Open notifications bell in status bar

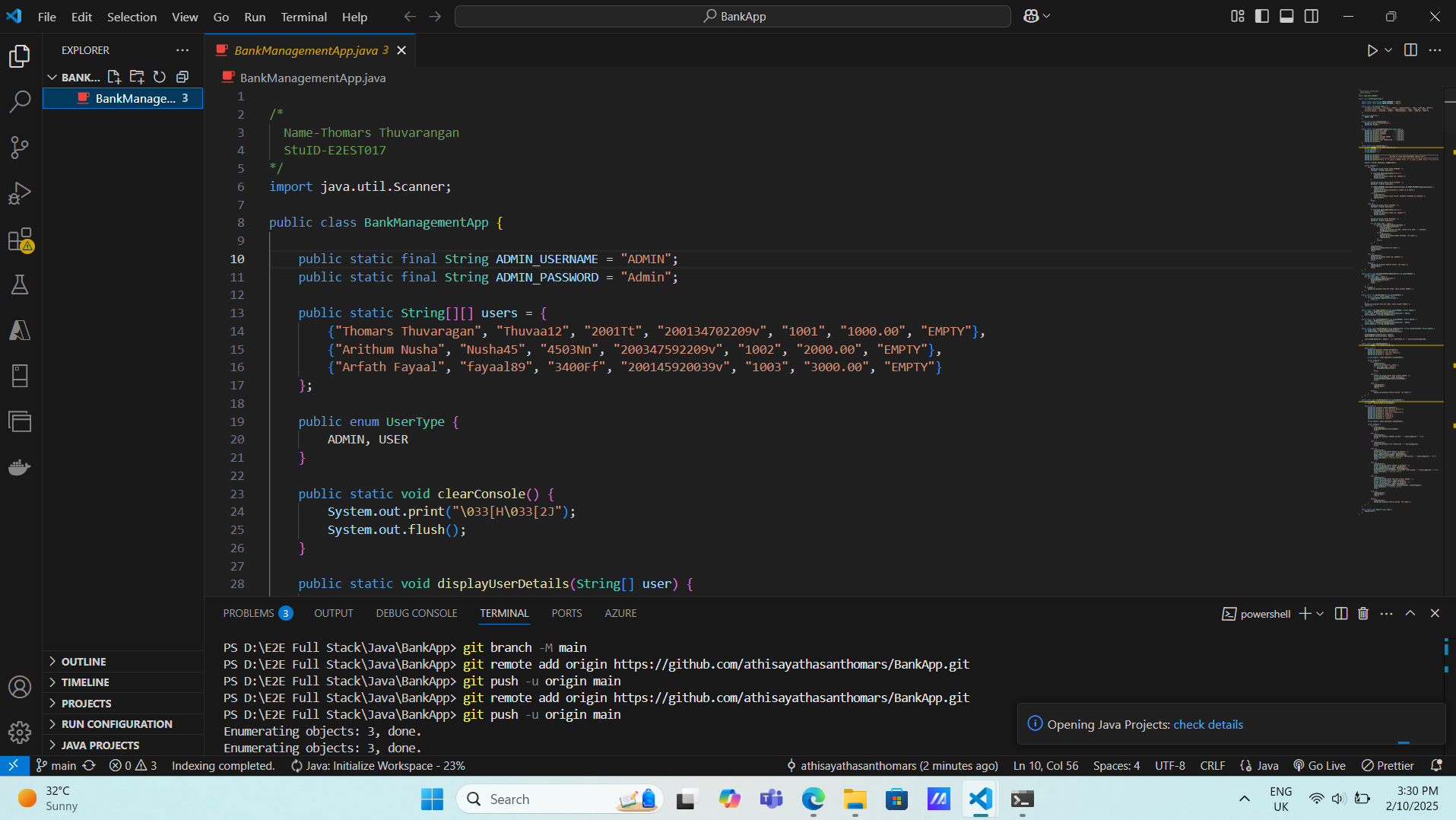pos(1436,765)
